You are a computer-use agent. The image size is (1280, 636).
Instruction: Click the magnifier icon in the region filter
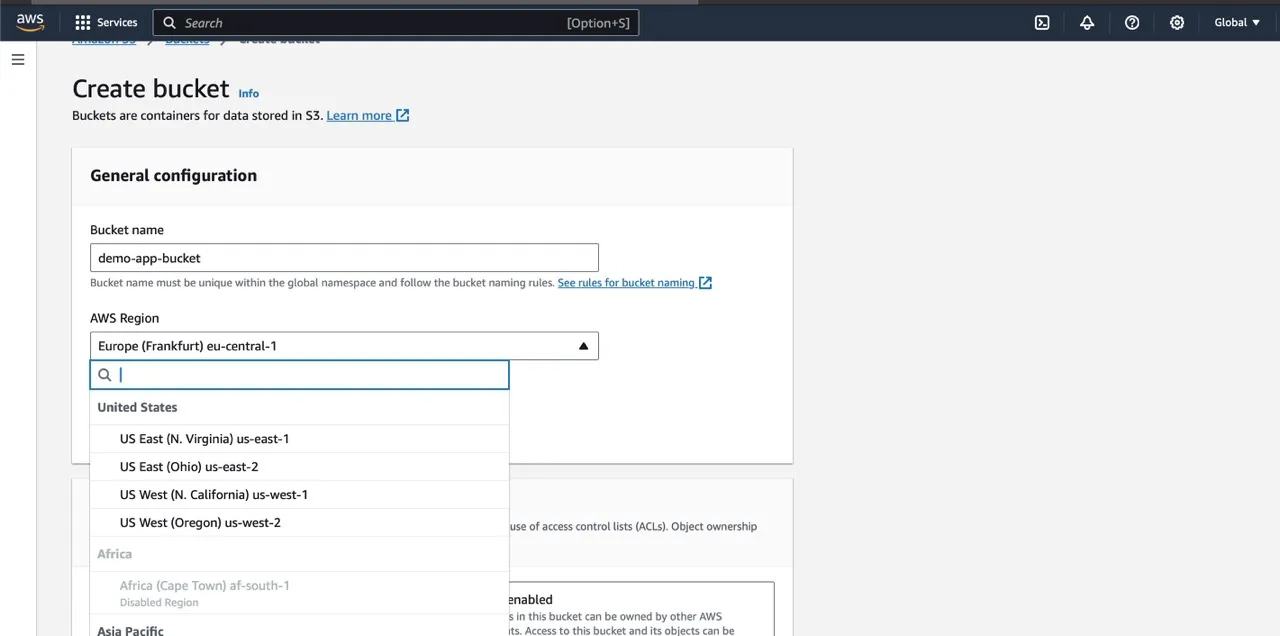coord(105,374)
